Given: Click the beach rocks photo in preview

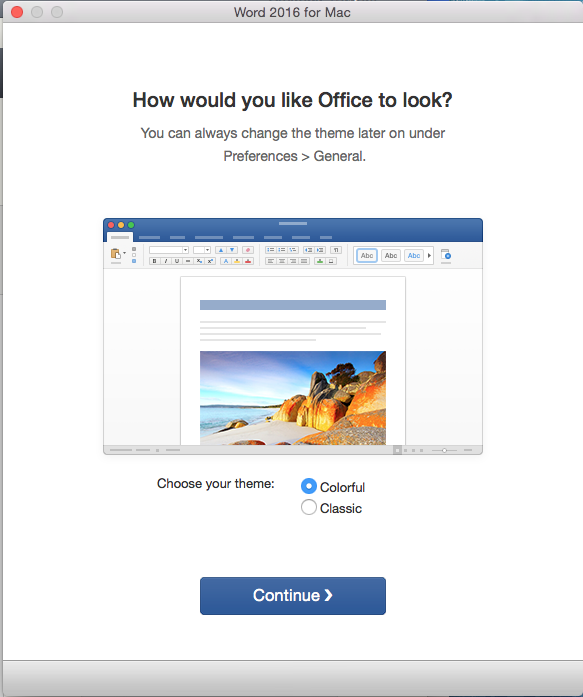Looking at the screenshot, I should [293, 398].
